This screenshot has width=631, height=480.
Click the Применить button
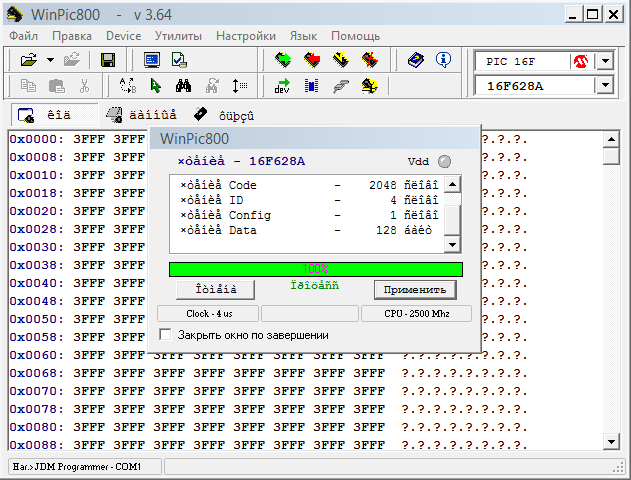point(415,290)
